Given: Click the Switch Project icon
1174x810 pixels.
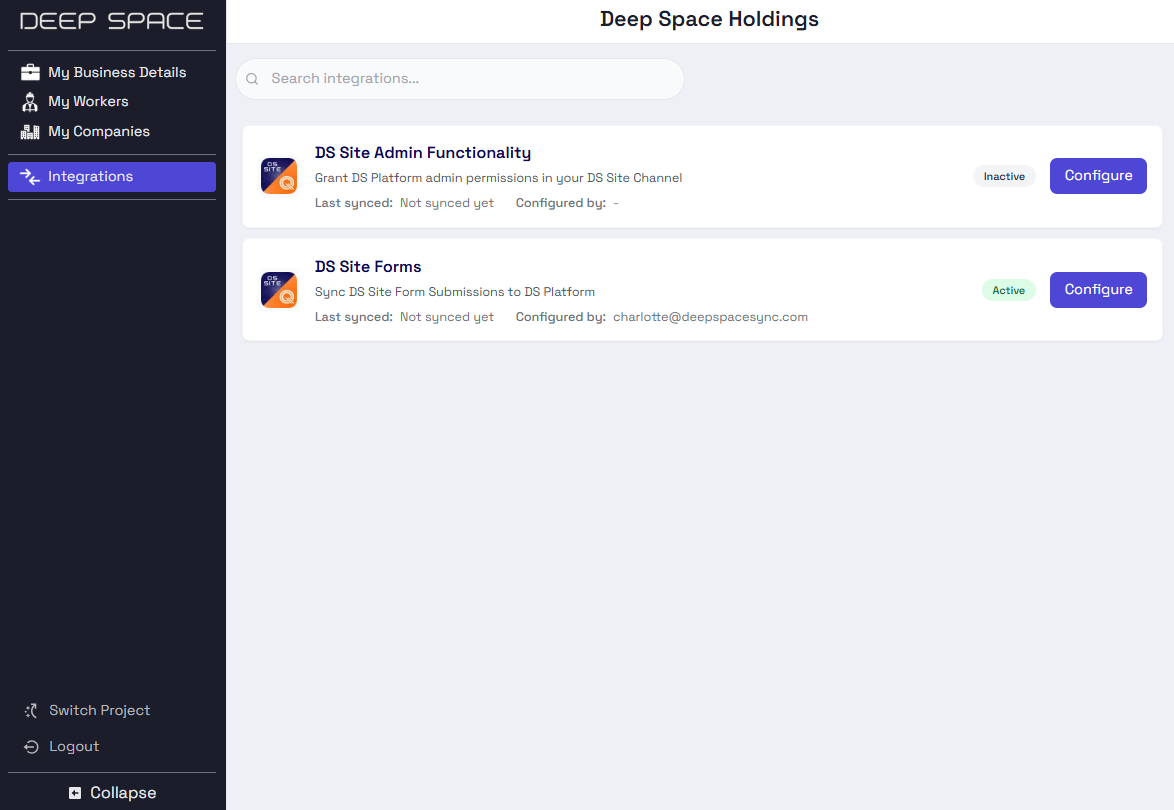Looking at the screenshot, I should pyautogui.click(x=31, y=710).
